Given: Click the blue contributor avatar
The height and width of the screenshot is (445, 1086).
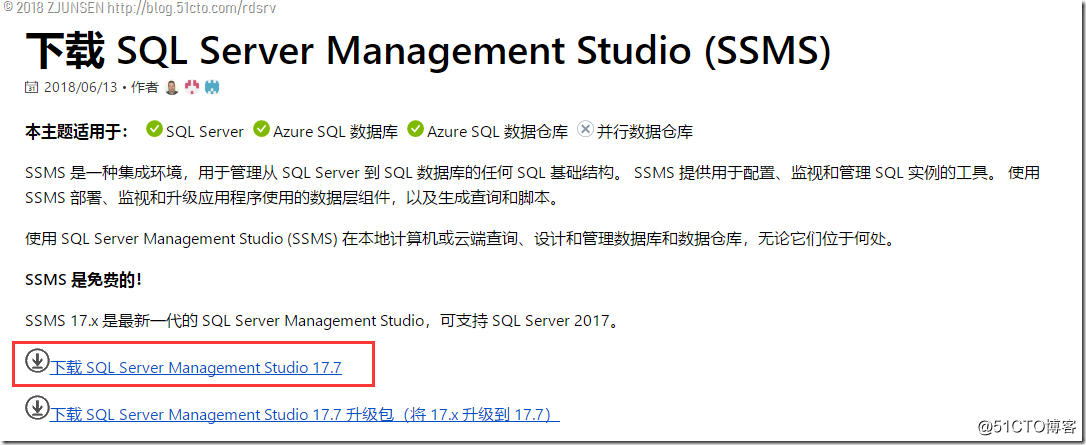Looking at the screenshot, I should coord(211,88).
